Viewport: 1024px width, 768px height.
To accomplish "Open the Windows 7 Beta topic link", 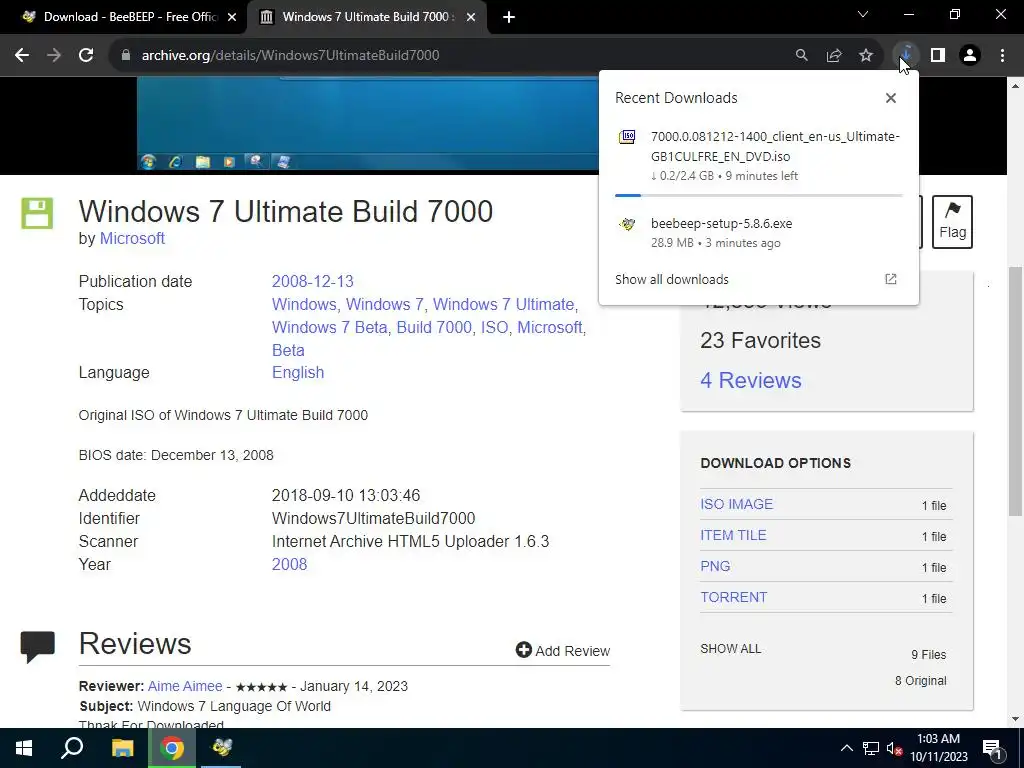I will tap(329, 327).
